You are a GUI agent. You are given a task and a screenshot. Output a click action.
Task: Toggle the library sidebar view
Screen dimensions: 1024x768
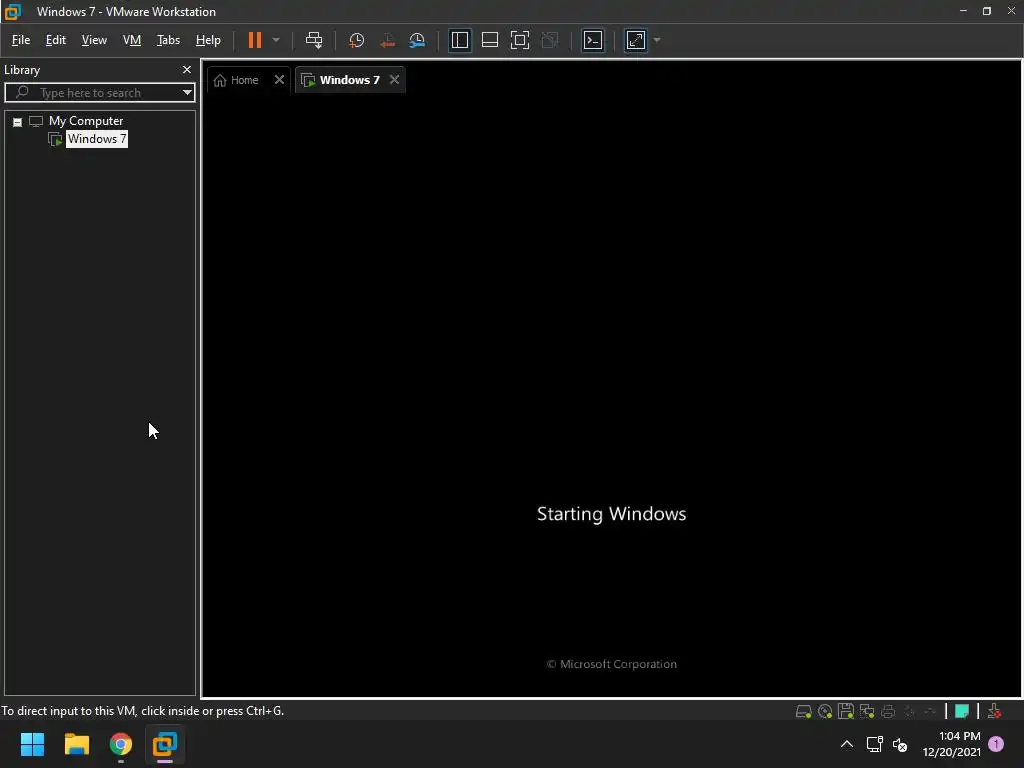pos(460,40)
